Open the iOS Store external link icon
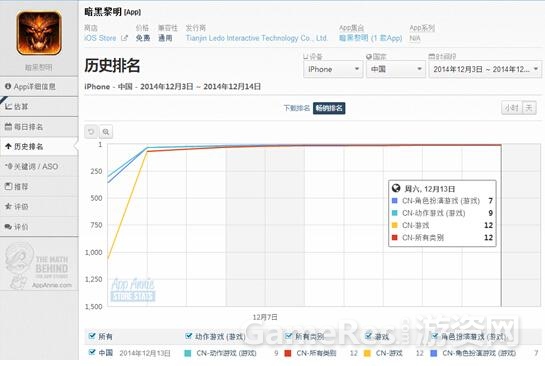This screenshot has width=545, height=366. pos(124,38)
